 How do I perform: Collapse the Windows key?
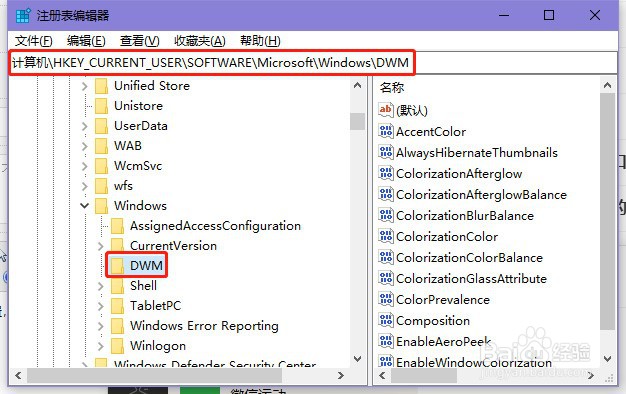pos(84,206)
